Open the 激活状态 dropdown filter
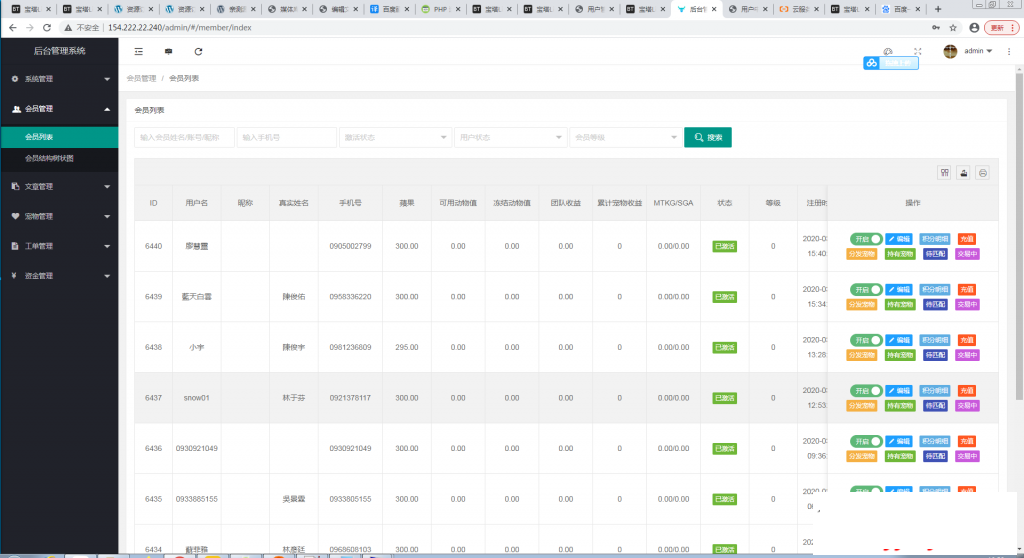The width and height of the screenshot is (1024, 558). click(x=395, y=138)
